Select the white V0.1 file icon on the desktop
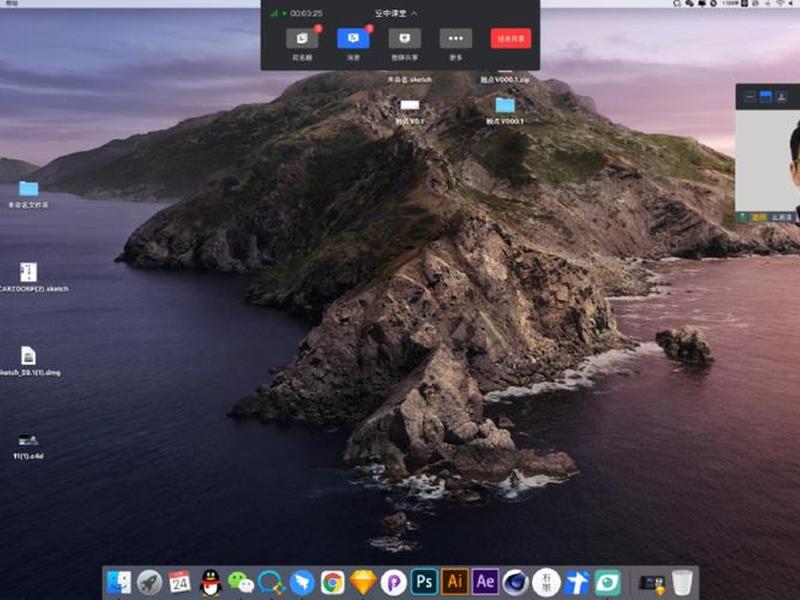800x600 pixels. (410, 105)
